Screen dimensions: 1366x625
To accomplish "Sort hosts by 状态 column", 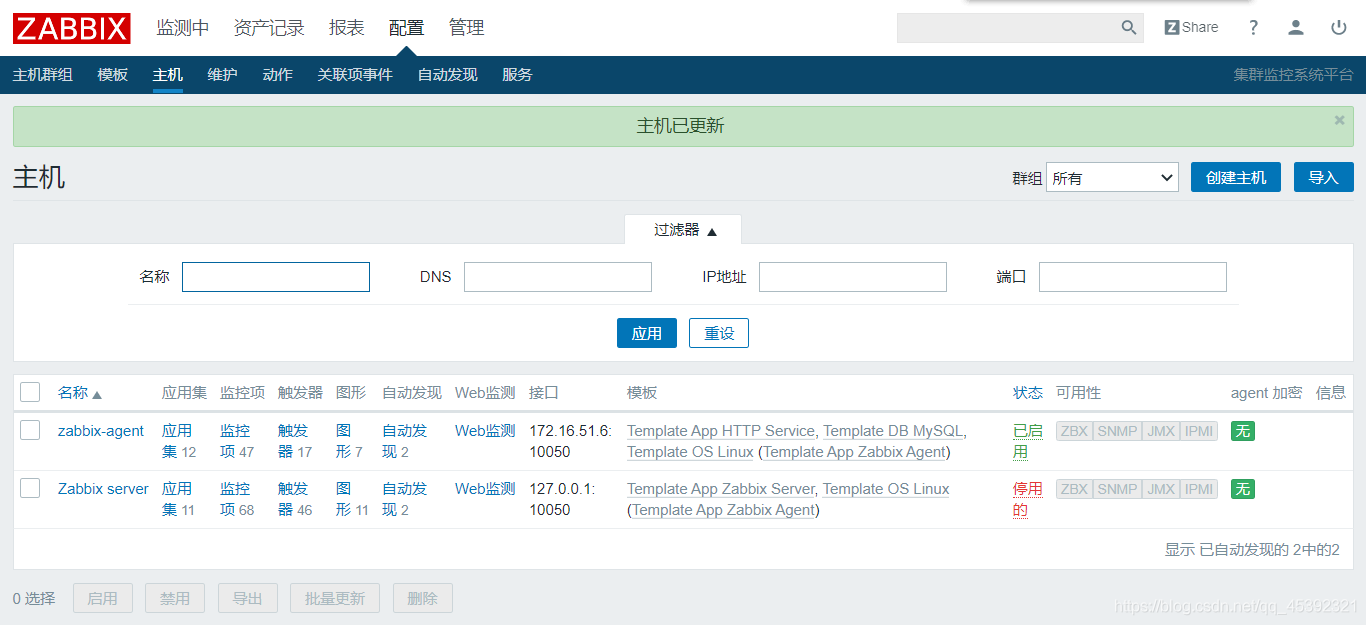I will 1027,393.
